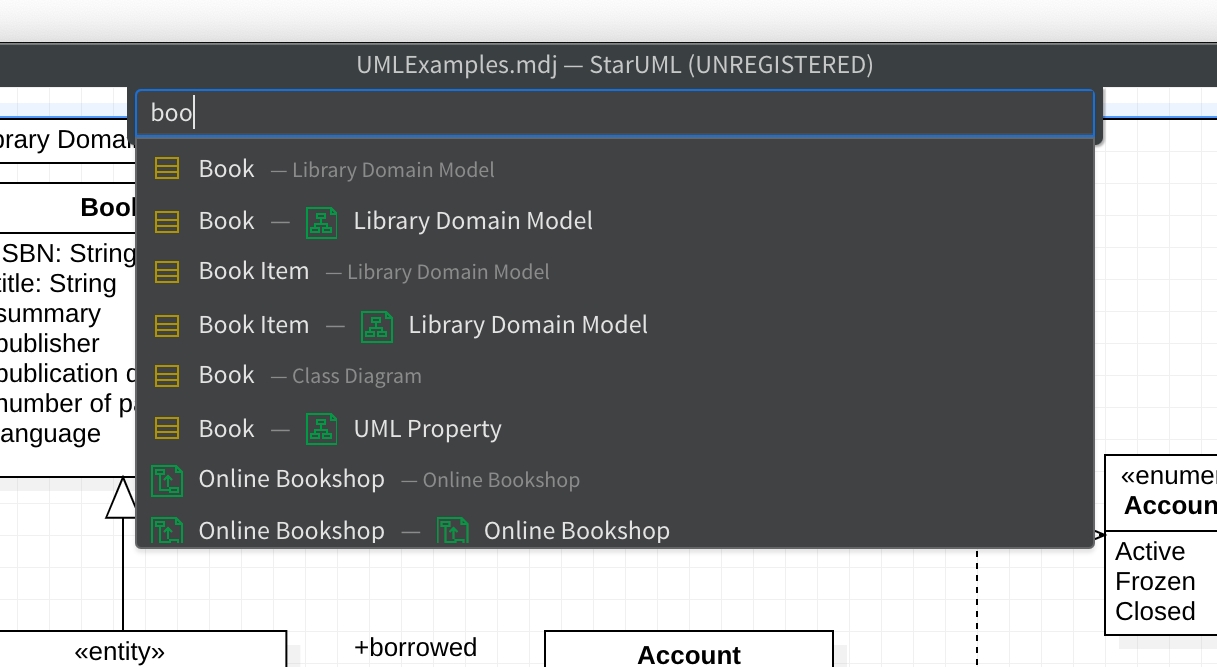This screenshot has height=667, width=1217.
Task: Select the Active enumeration literal
Action: point(1150,551)
